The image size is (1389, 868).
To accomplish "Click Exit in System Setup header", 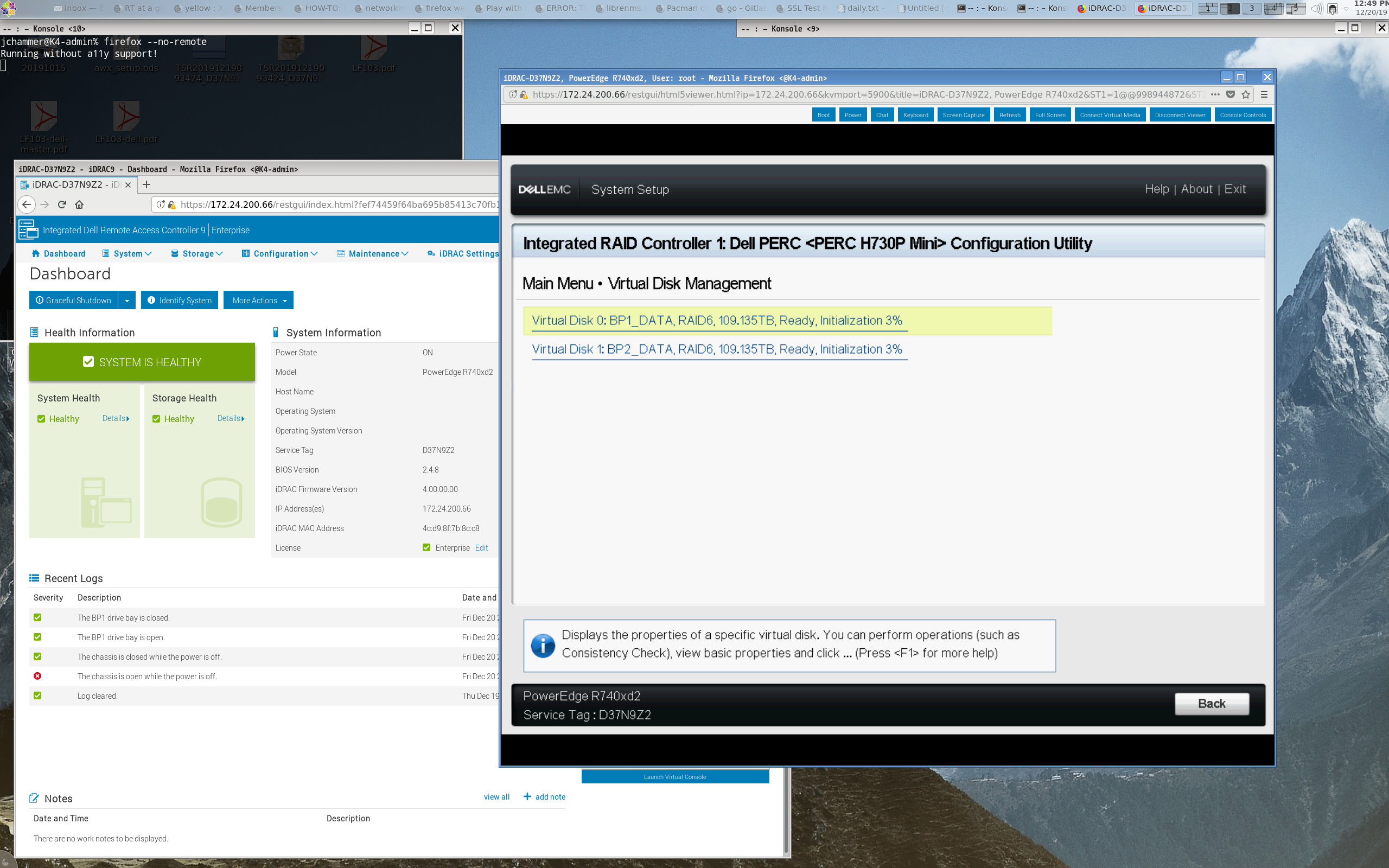I will pos(1235,189).
